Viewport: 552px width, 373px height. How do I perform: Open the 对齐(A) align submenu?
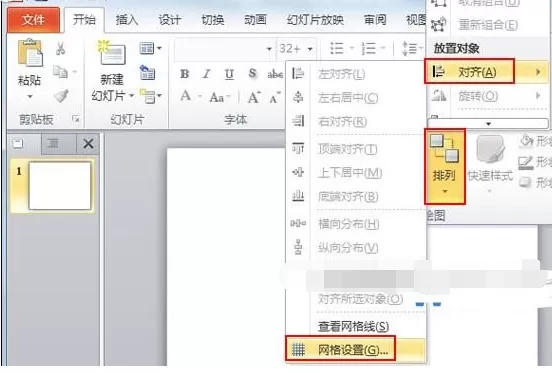click(487, 72)
